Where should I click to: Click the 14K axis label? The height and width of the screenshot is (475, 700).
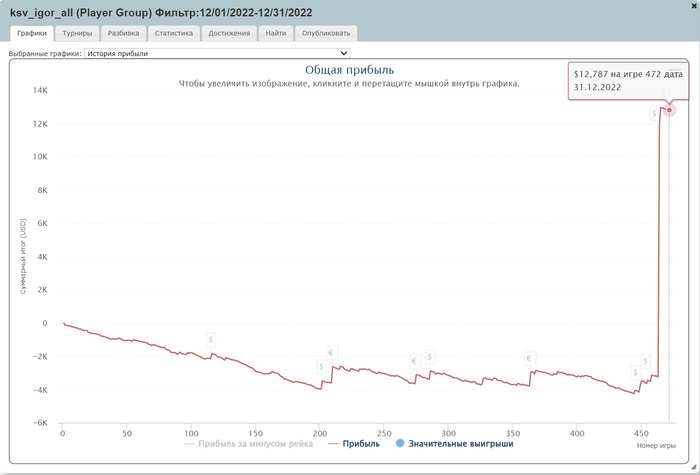(40, 90)
